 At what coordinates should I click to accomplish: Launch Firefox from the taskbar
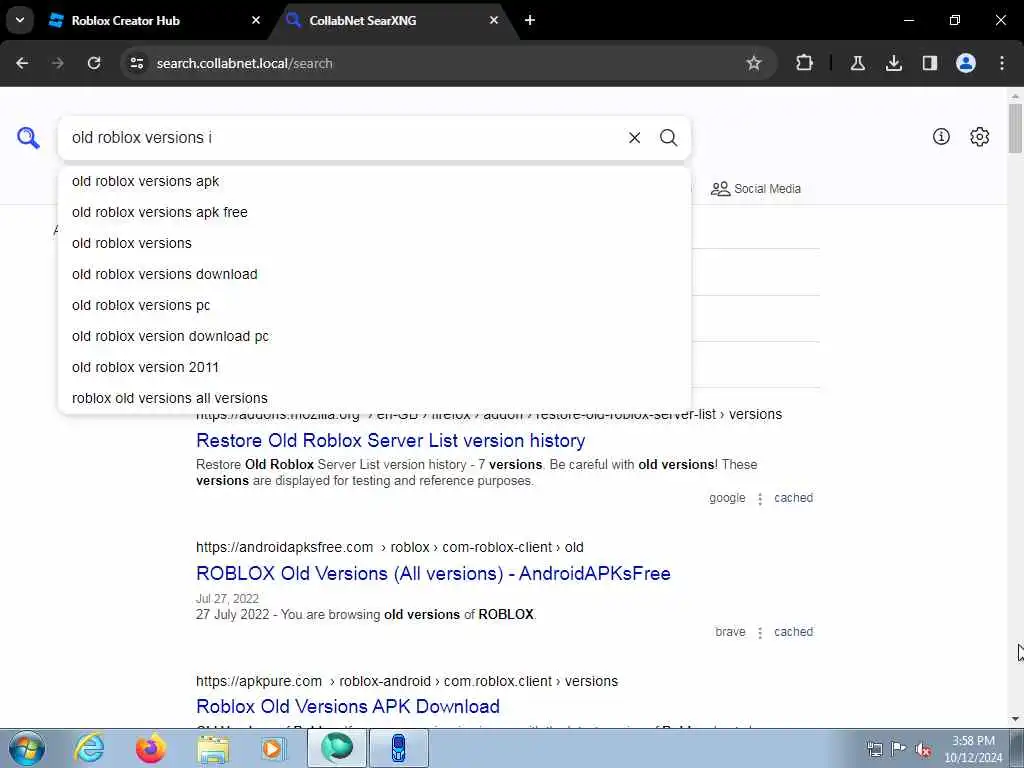(150, 748)
